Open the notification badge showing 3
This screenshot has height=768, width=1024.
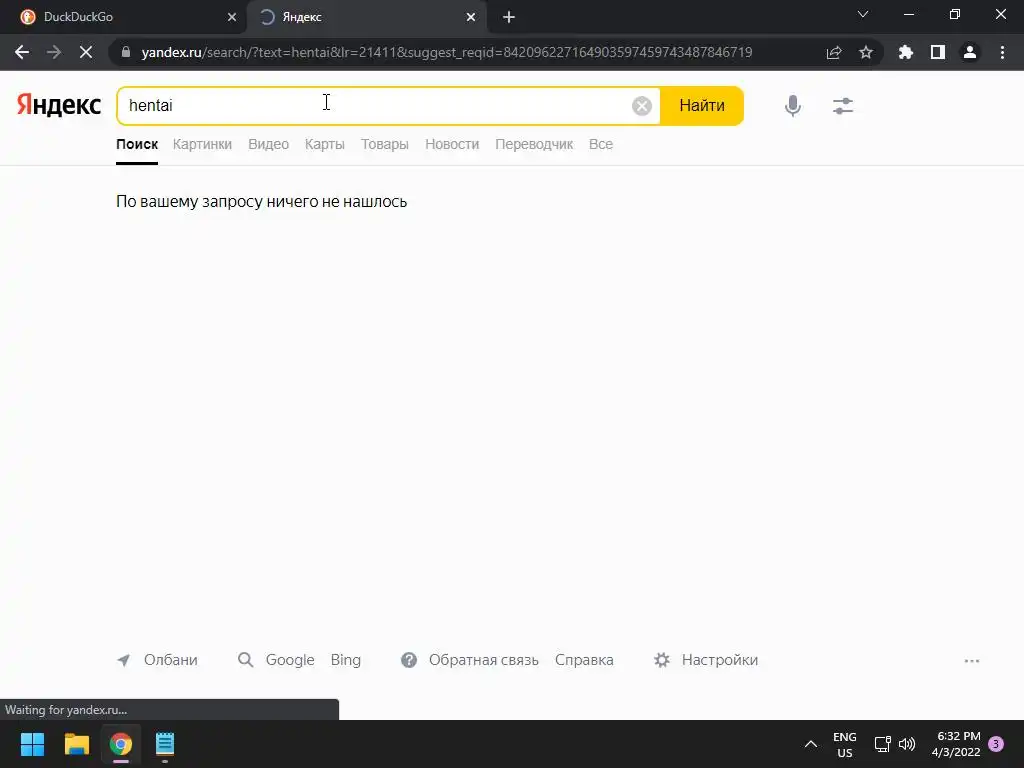pos(996,744)
